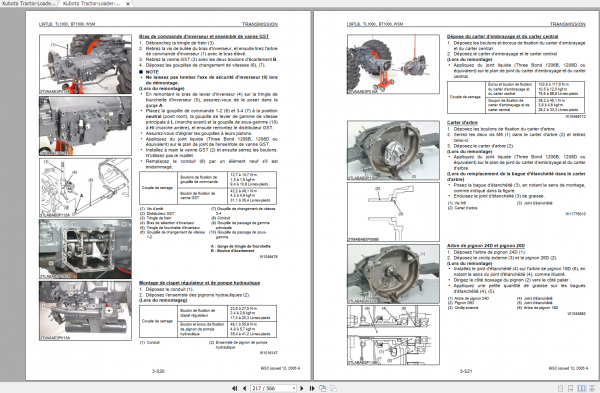This screenshot has height=393, width=600.
Task: Click shaft housing photo under Carter d'arbre
Action: point(393,150)
